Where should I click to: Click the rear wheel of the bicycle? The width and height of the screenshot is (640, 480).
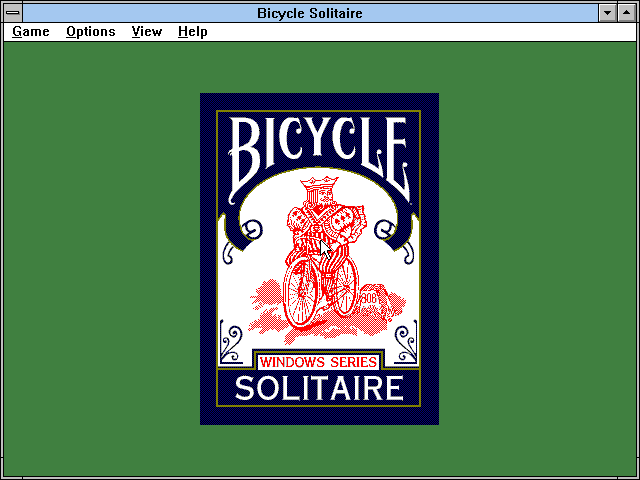click(345, 285)
